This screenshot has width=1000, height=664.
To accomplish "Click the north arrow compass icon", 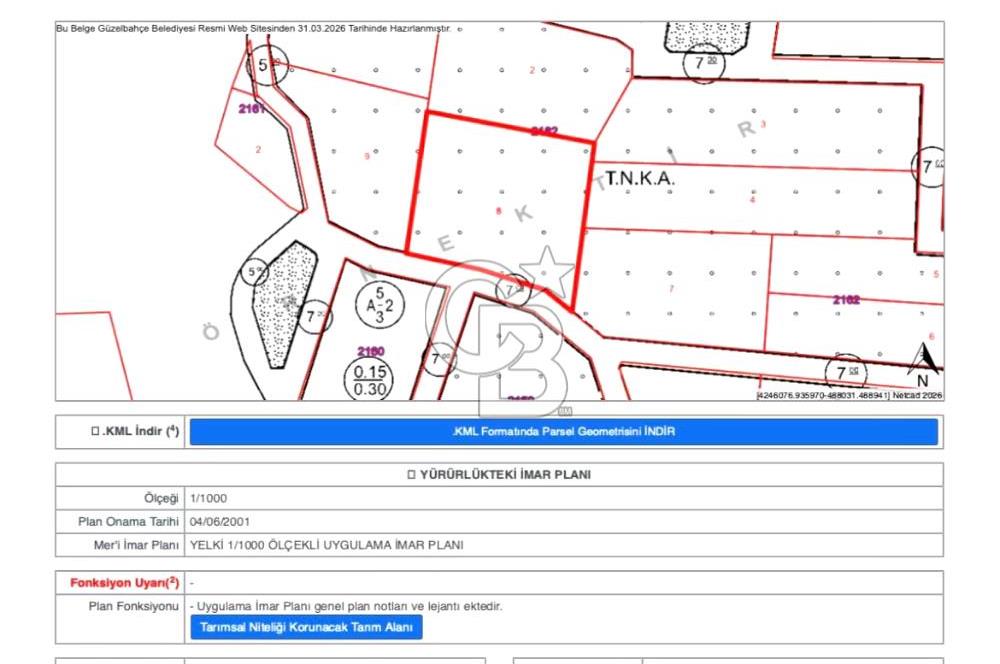I will tap(926, 362).
